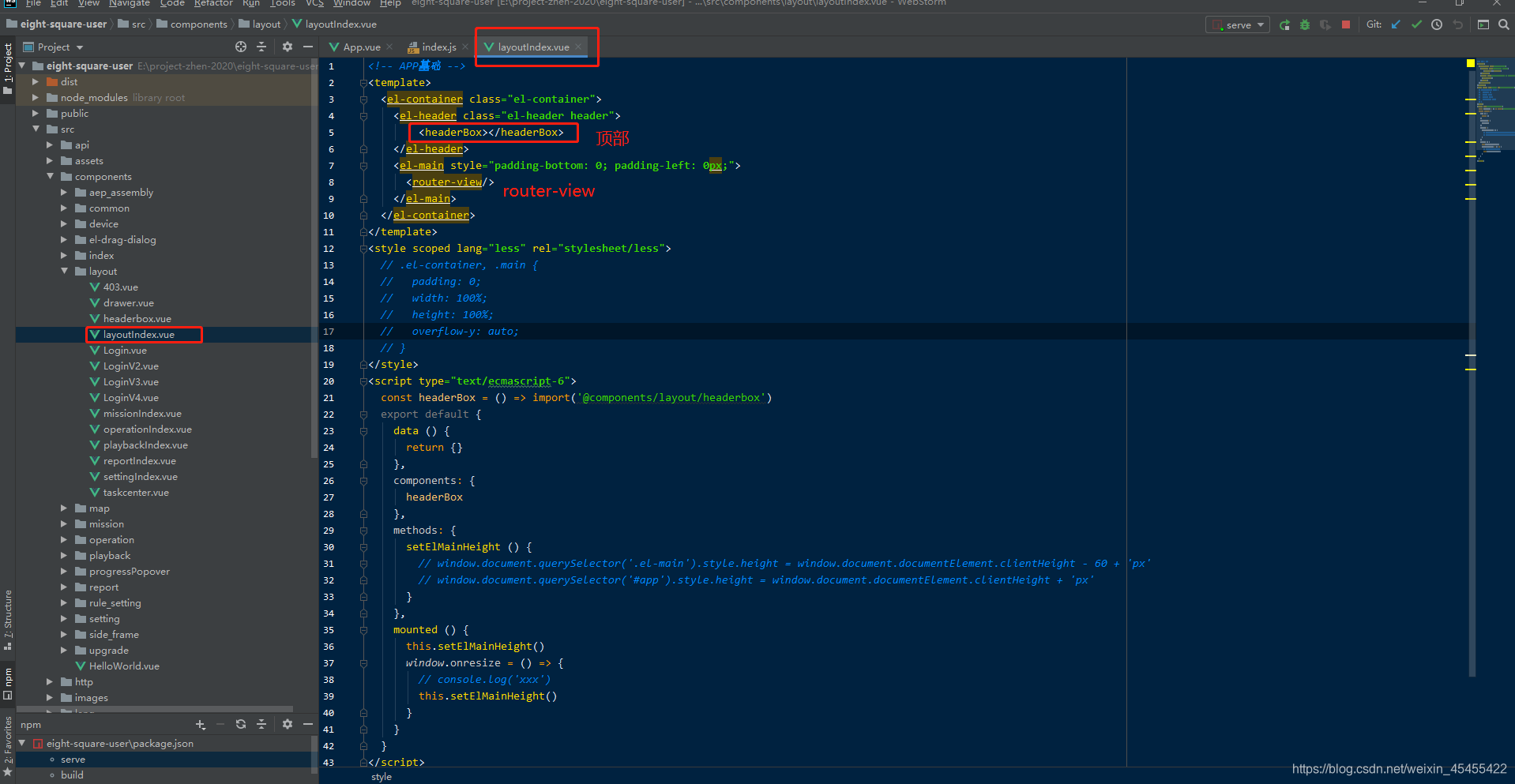
Task: Open npm panel gear settings
Action: coord(288,725)
